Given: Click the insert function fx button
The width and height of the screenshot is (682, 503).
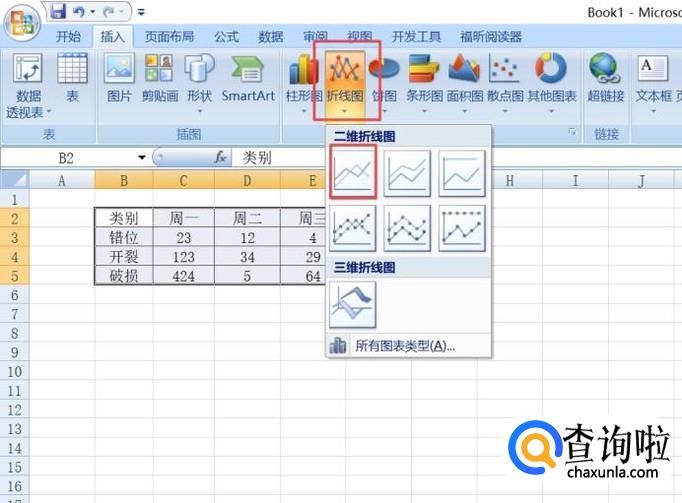Looking at the screenshot, I should pos(221,158).
